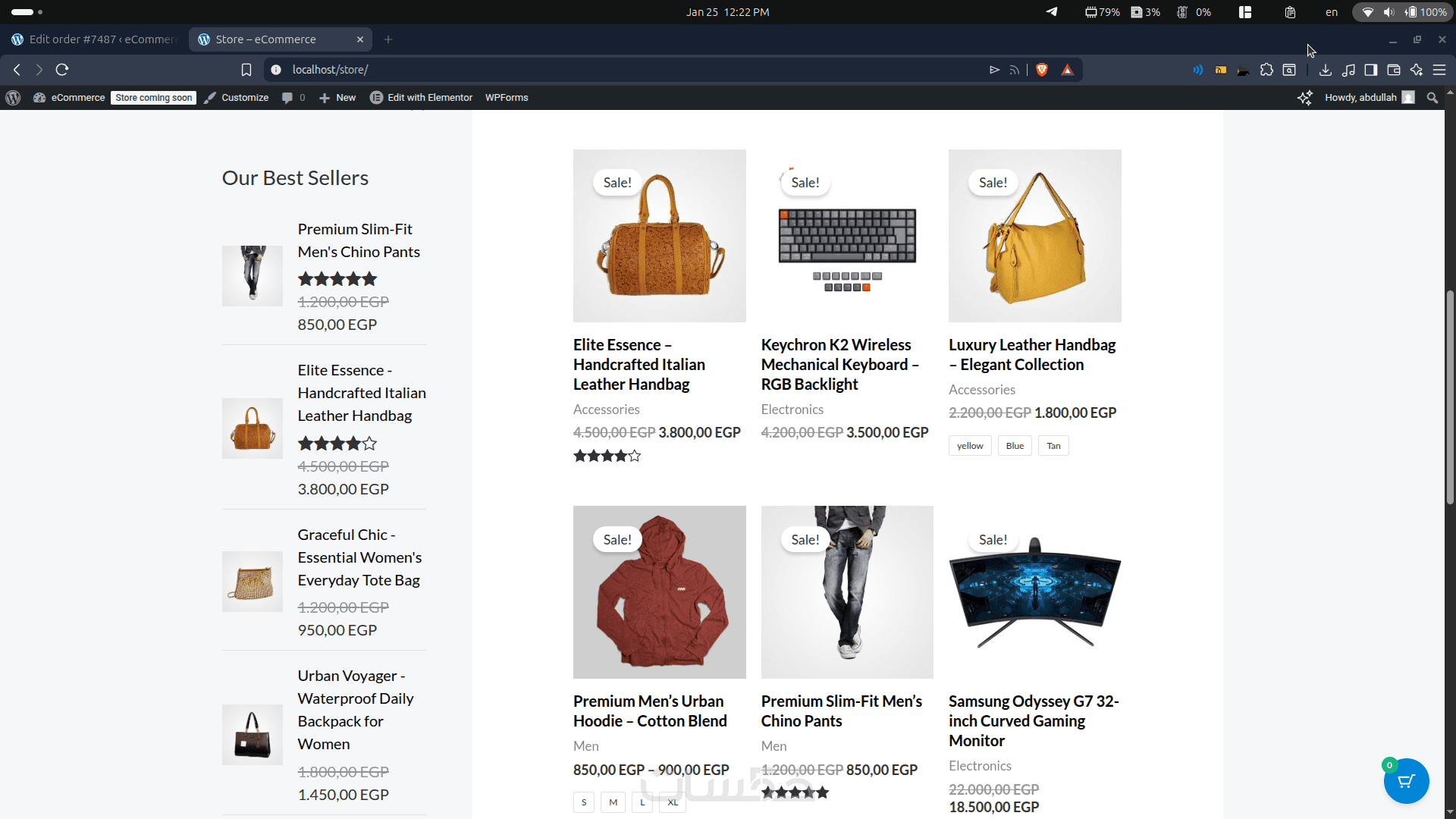
Task: Pick the yellow color variation swatch
Action: click(969, 446)
